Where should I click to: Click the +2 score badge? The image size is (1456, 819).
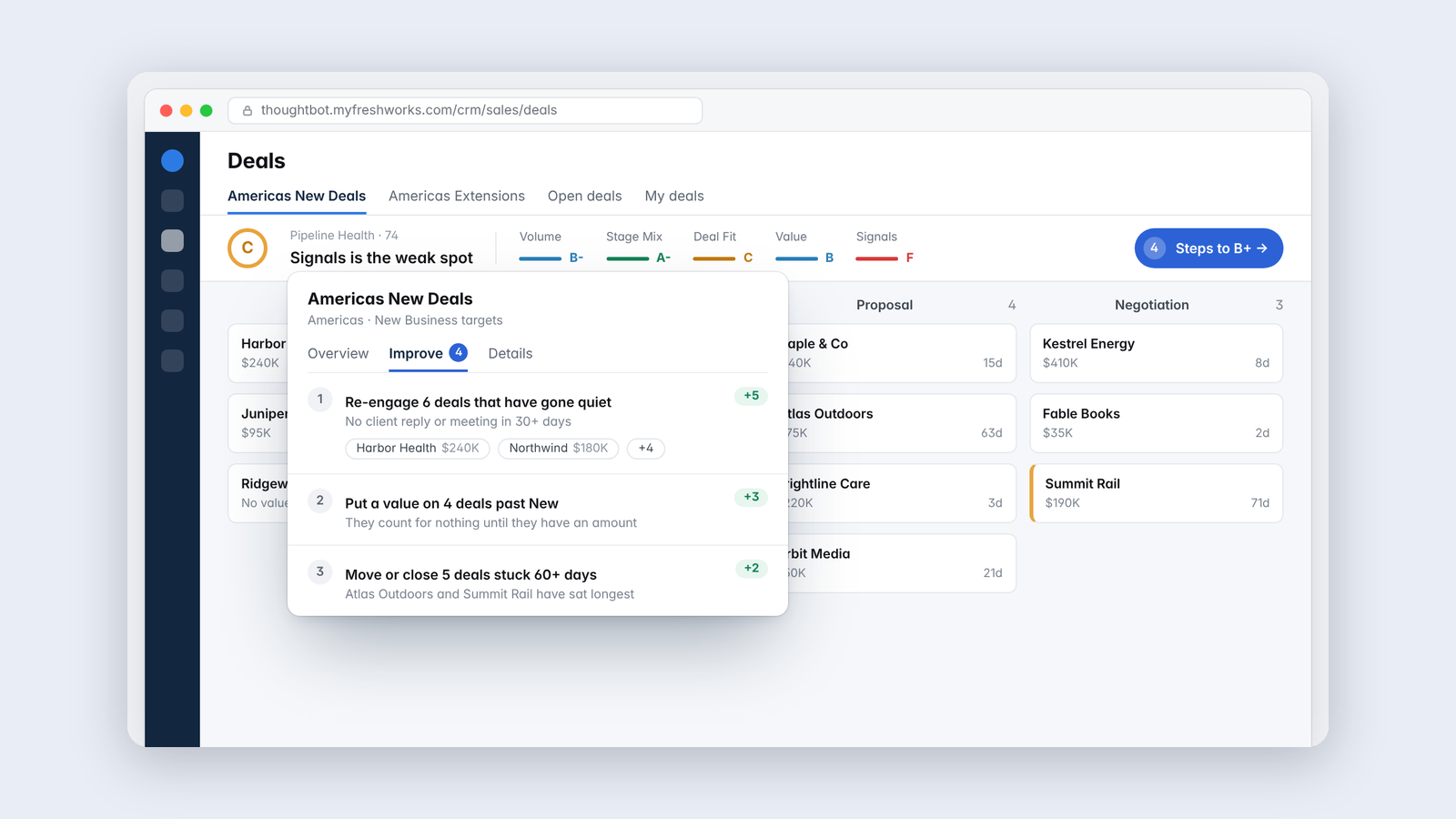751,568
